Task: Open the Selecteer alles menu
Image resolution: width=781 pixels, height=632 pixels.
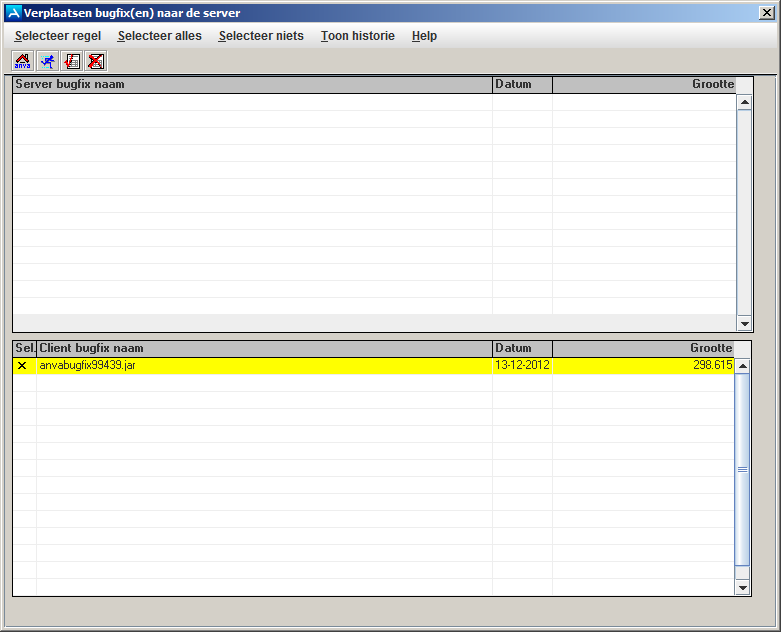Action: [159, 36]
